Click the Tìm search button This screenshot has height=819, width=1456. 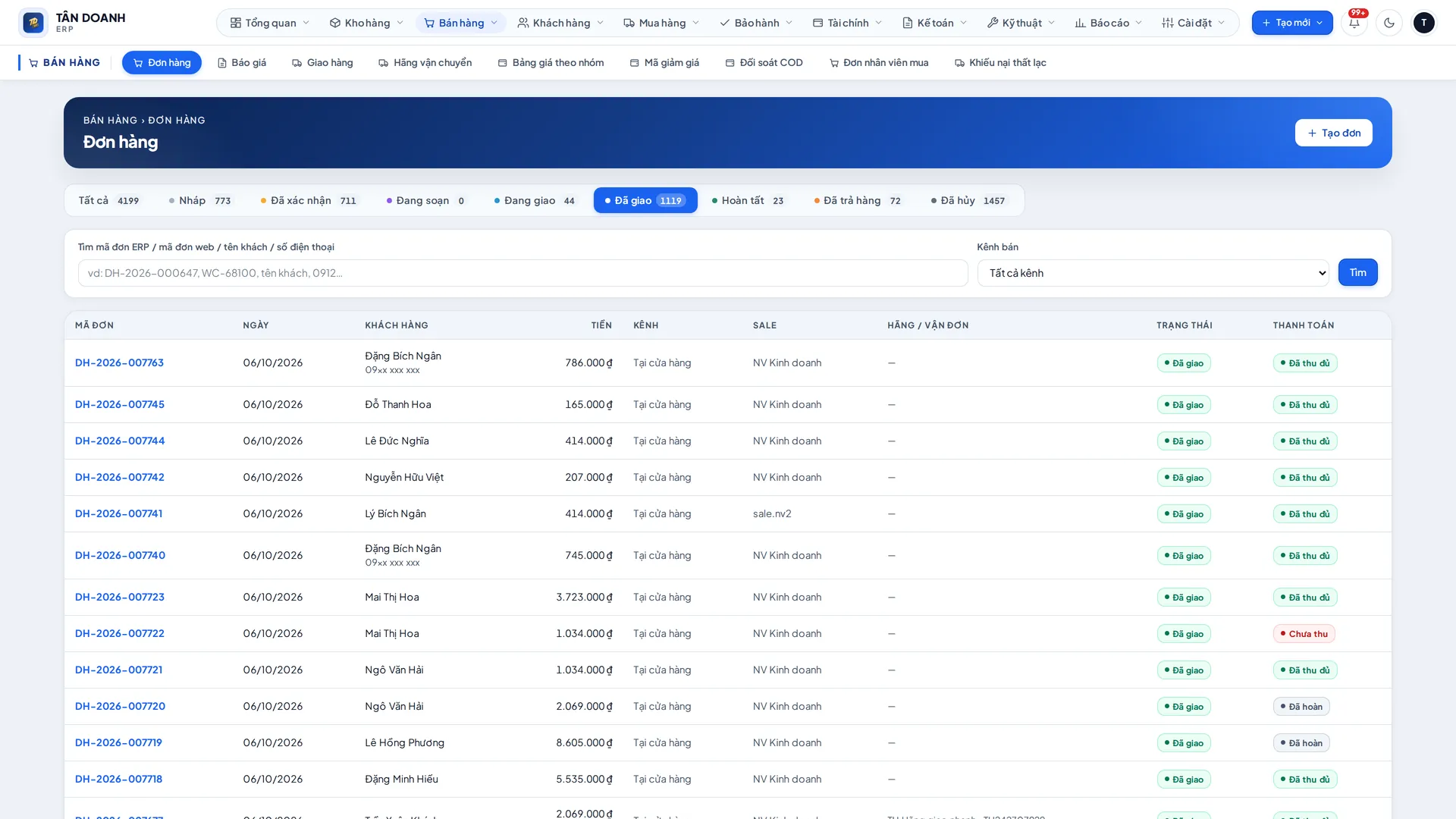coord(1357,272)
